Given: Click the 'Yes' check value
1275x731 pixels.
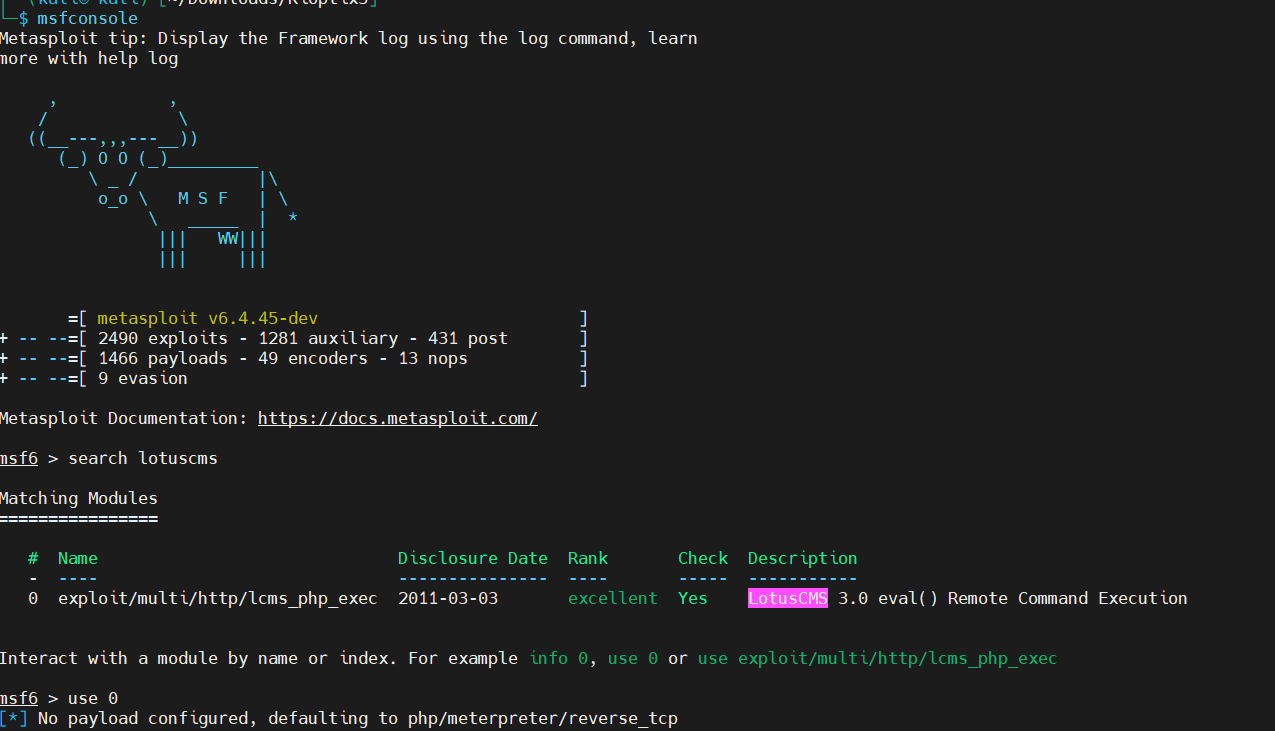Looking at the screenshot, I should point(693,598).
